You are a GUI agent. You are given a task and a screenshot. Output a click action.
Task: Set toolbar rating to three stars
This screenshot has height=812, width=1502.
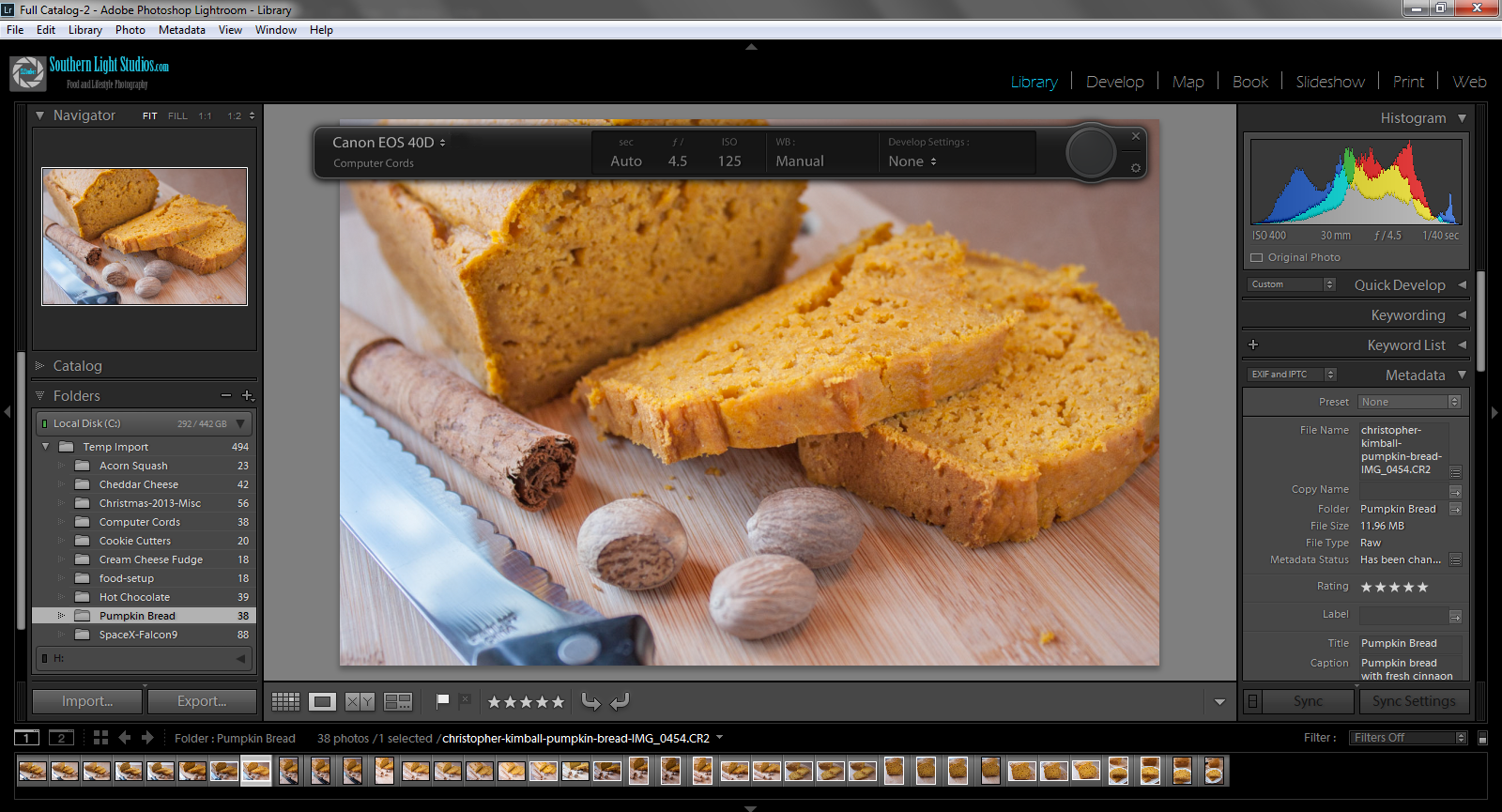[526, 701]
